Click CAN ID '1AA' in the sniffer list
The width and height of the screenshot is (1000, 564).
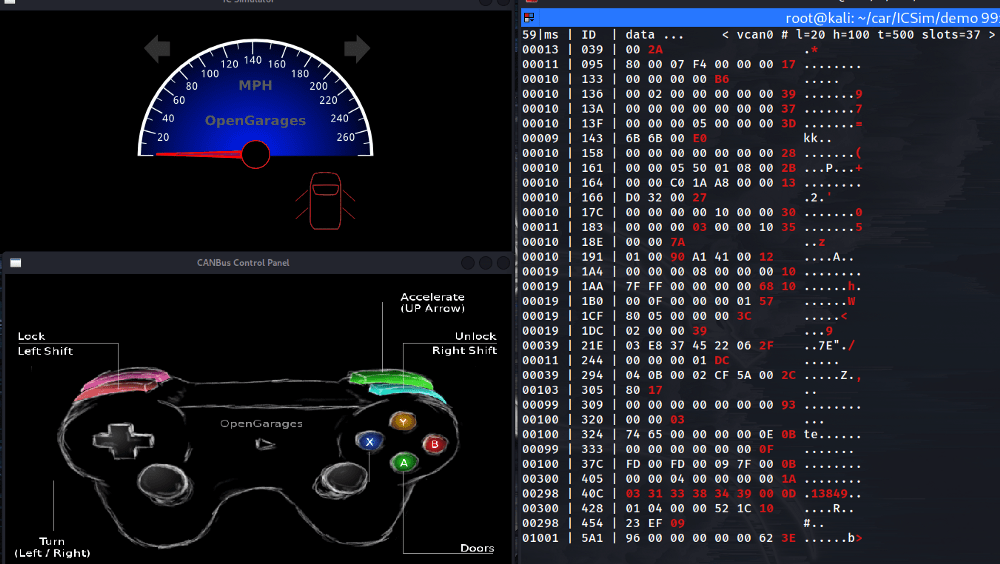(592, 286)
